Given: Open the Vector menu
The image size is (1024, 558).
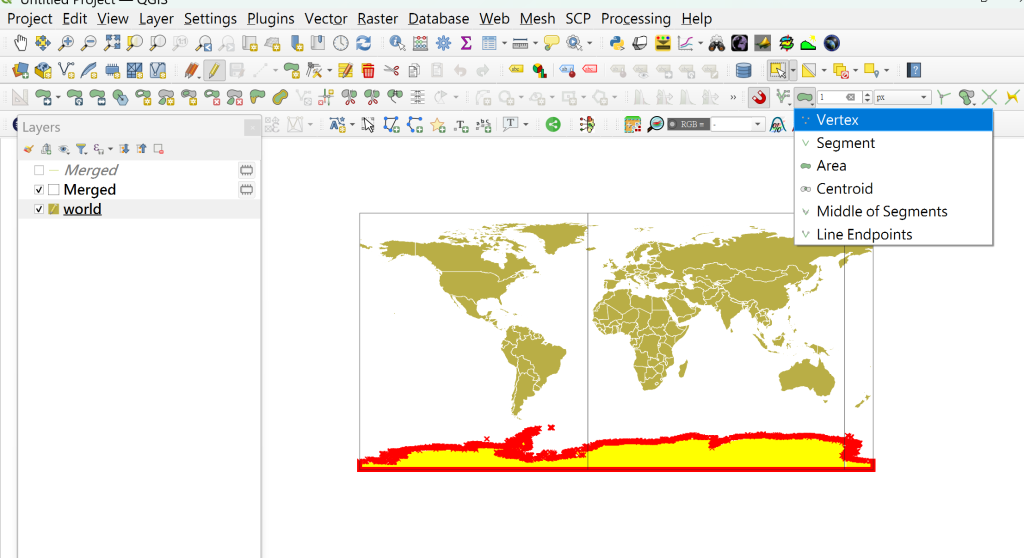Looking at the screenshot, I should pyautogui.click(x=326, y=19).
